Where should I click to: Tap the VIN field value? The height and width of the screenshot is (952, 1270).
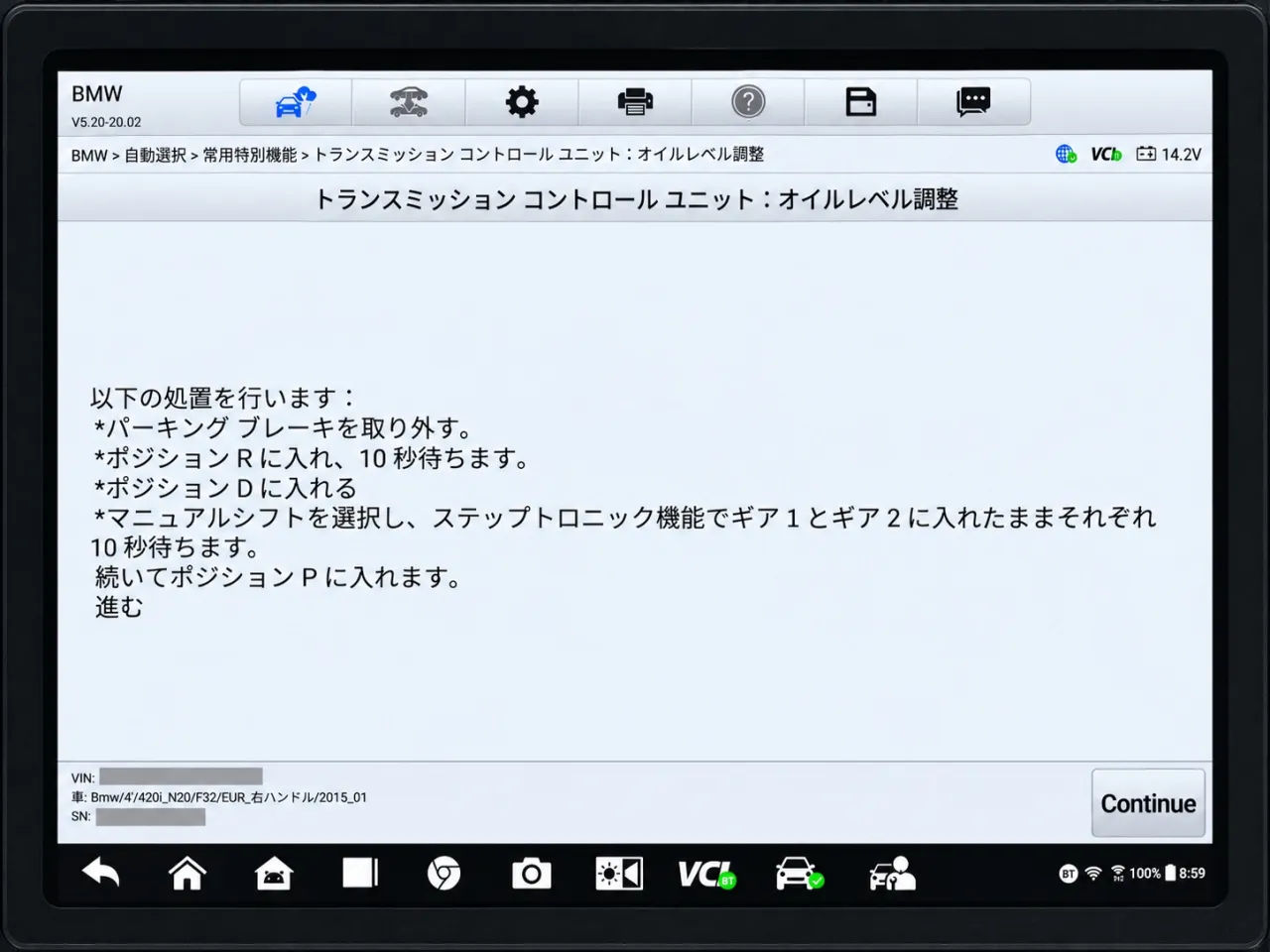181,776
